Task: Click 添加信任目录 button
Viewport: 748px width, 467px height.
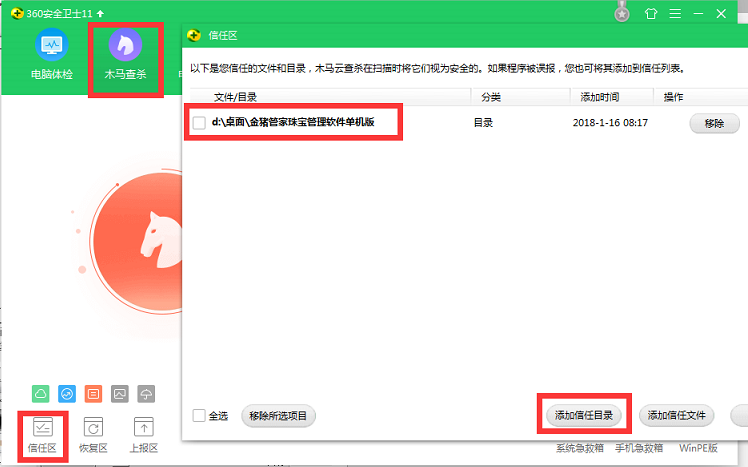Action: click(x=583, y=415)
